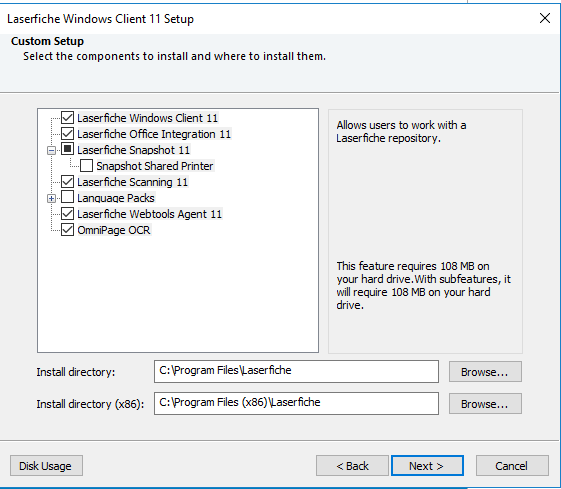561x489 pixels.
Task: Open the Disk Usage dialog
Action: [x=46, y=466]
